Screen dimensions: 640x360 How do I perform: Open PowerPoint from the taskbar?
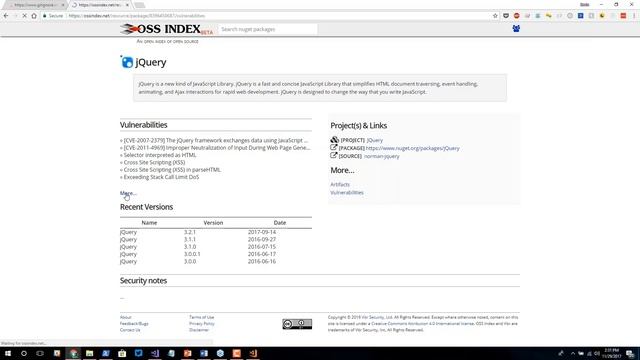[x=187, y=353]
